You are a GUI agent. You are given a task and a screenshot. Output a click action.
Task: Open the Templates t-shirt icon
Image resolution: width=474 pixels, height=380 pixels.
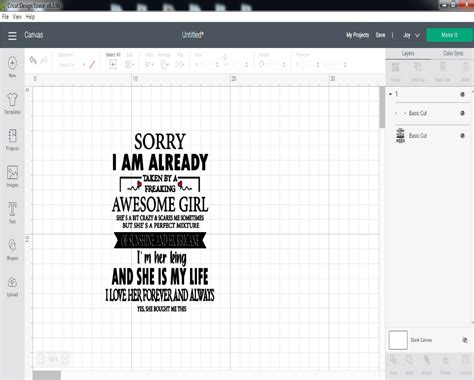[12, 100]
